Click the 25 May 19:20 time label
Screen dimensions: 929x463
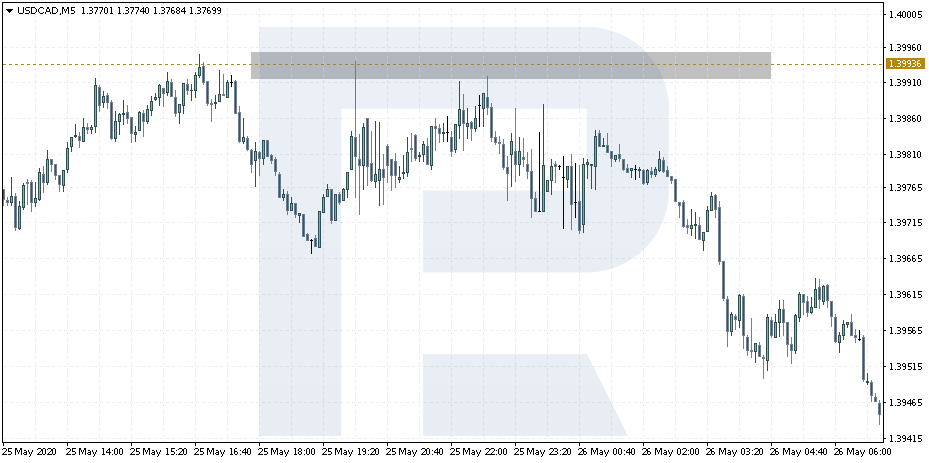(351, 452)
